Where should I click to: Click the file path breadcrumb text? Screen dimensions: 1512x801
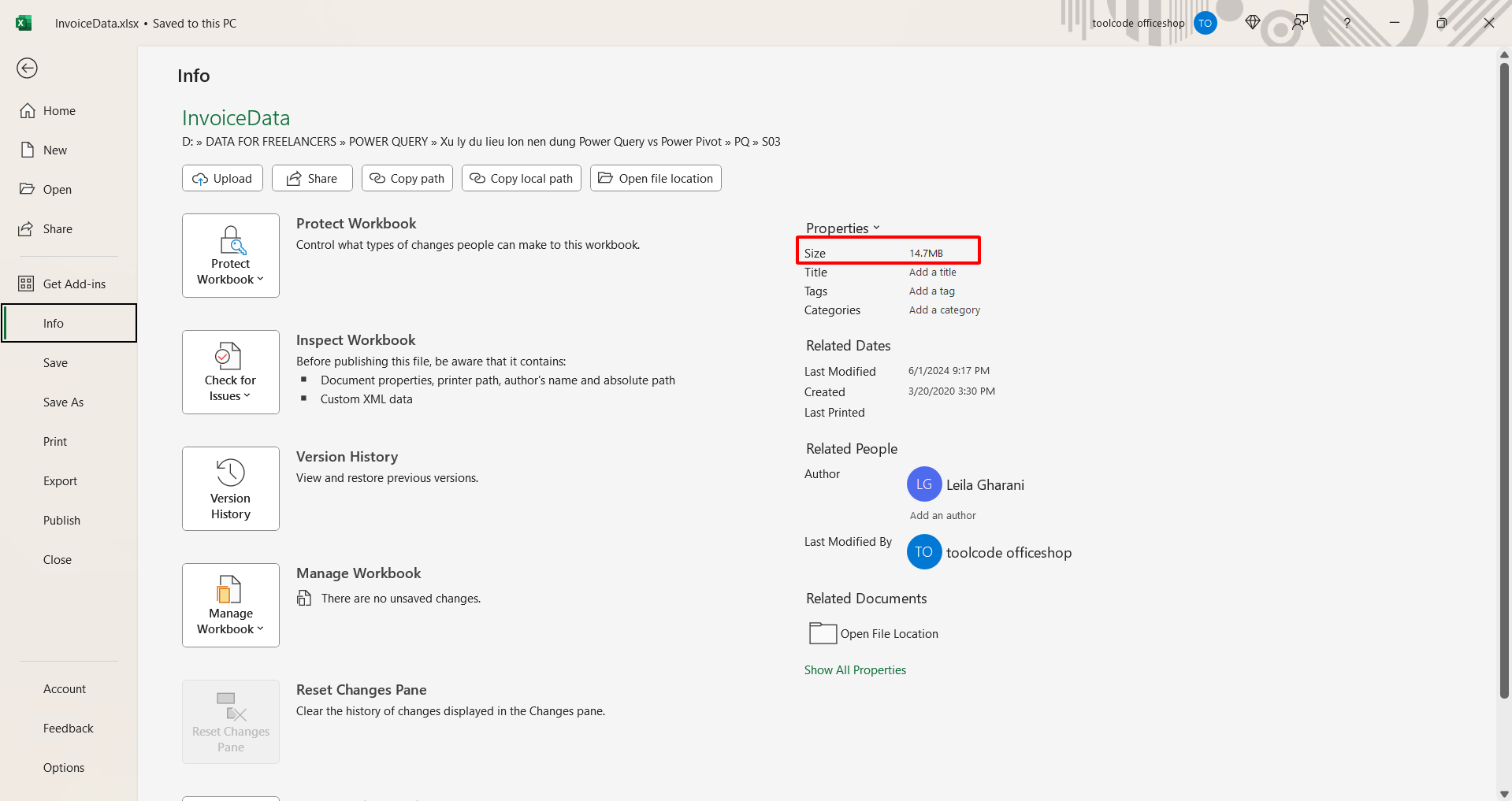481,142
